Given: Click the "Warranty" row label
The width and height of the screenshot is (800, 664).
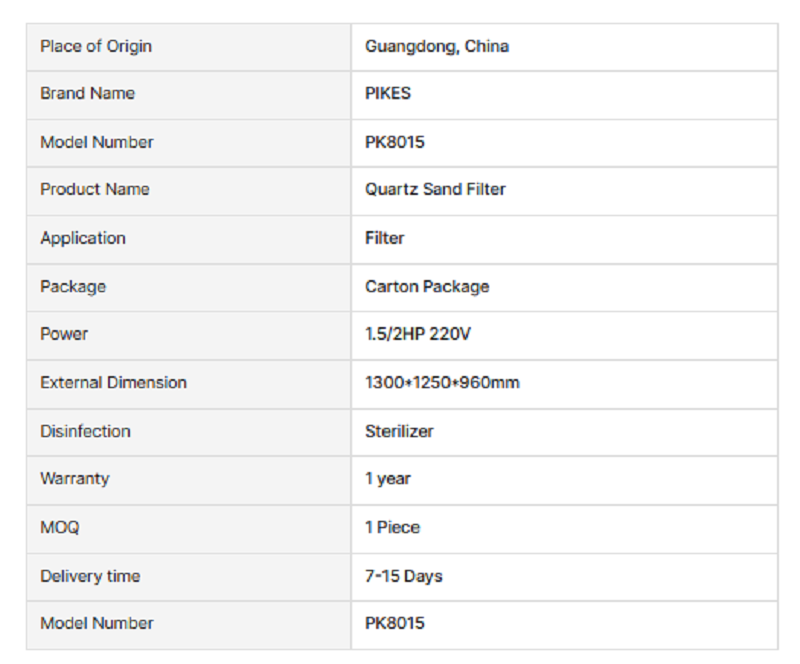Looking at the screenshot, I should click(75, 478).
